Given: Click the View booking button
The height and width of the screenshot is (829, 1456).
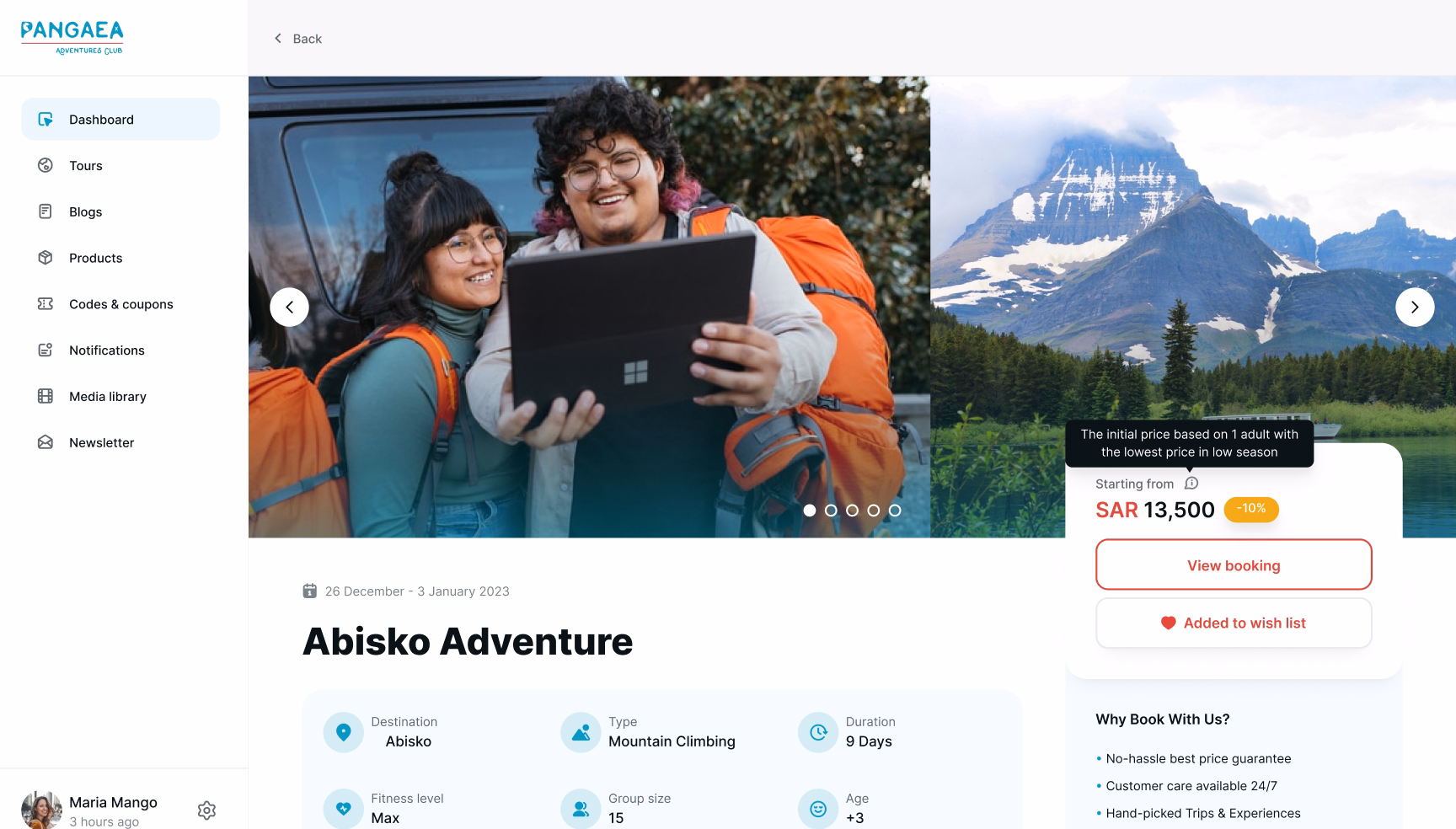Looking at the screenshot, I should [x=1234, y=564].
